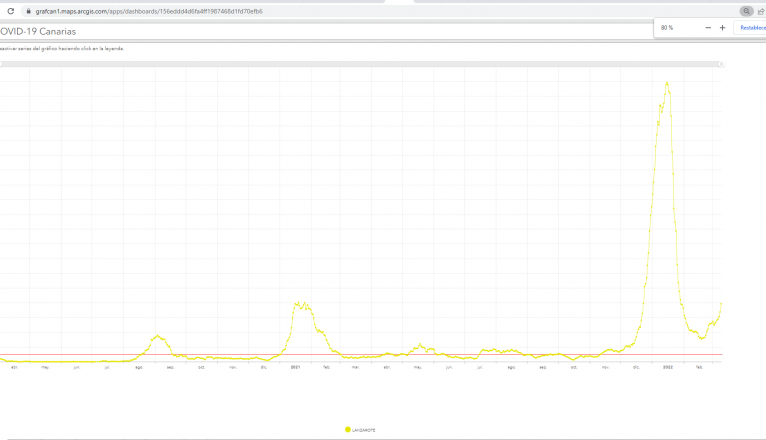
Task: Toggle the LANZAROTE legend series
Action: [360, 430]
